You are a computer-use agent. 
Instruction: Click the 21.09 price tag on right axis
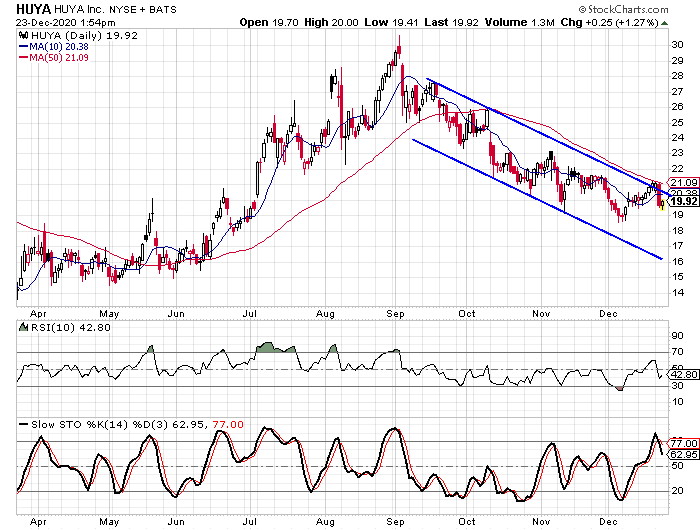(683, 182)
